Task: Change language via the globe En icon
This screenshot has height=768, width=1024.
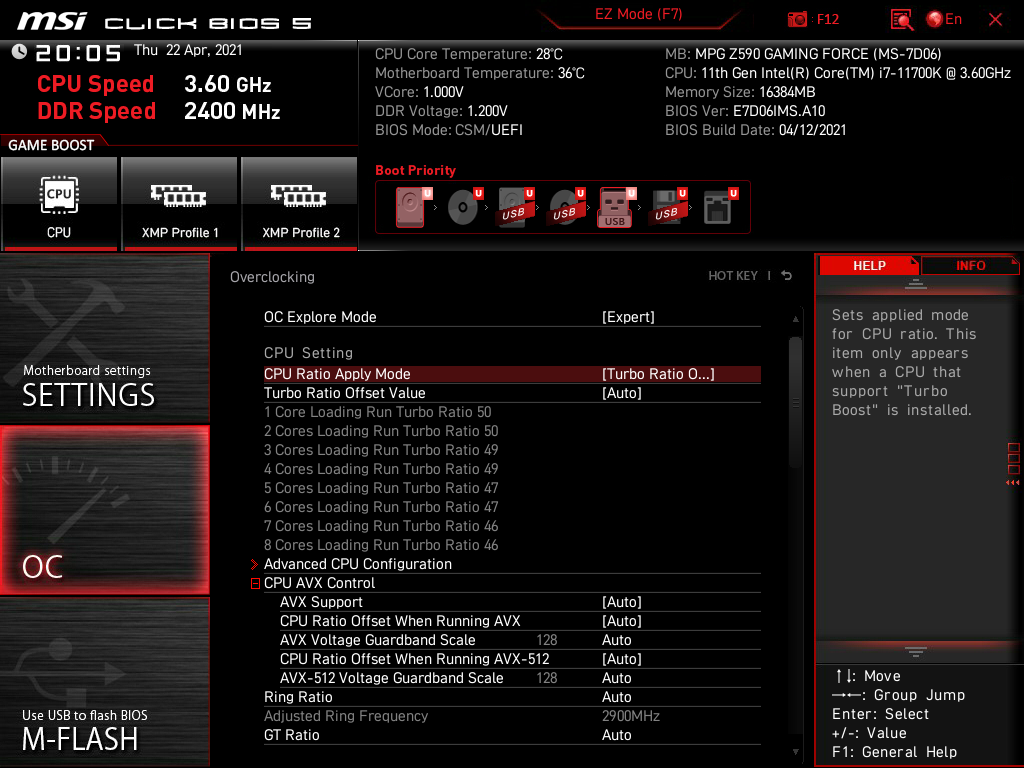Action: tap(944, 20)
